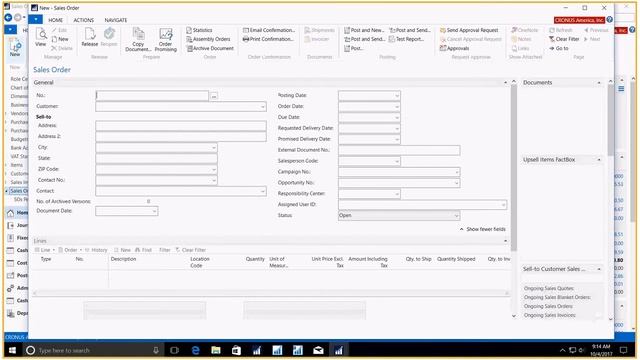Viewport: 640px width, 360px height.
Task: Open the Status dropdown
Action: pos(456,216)
